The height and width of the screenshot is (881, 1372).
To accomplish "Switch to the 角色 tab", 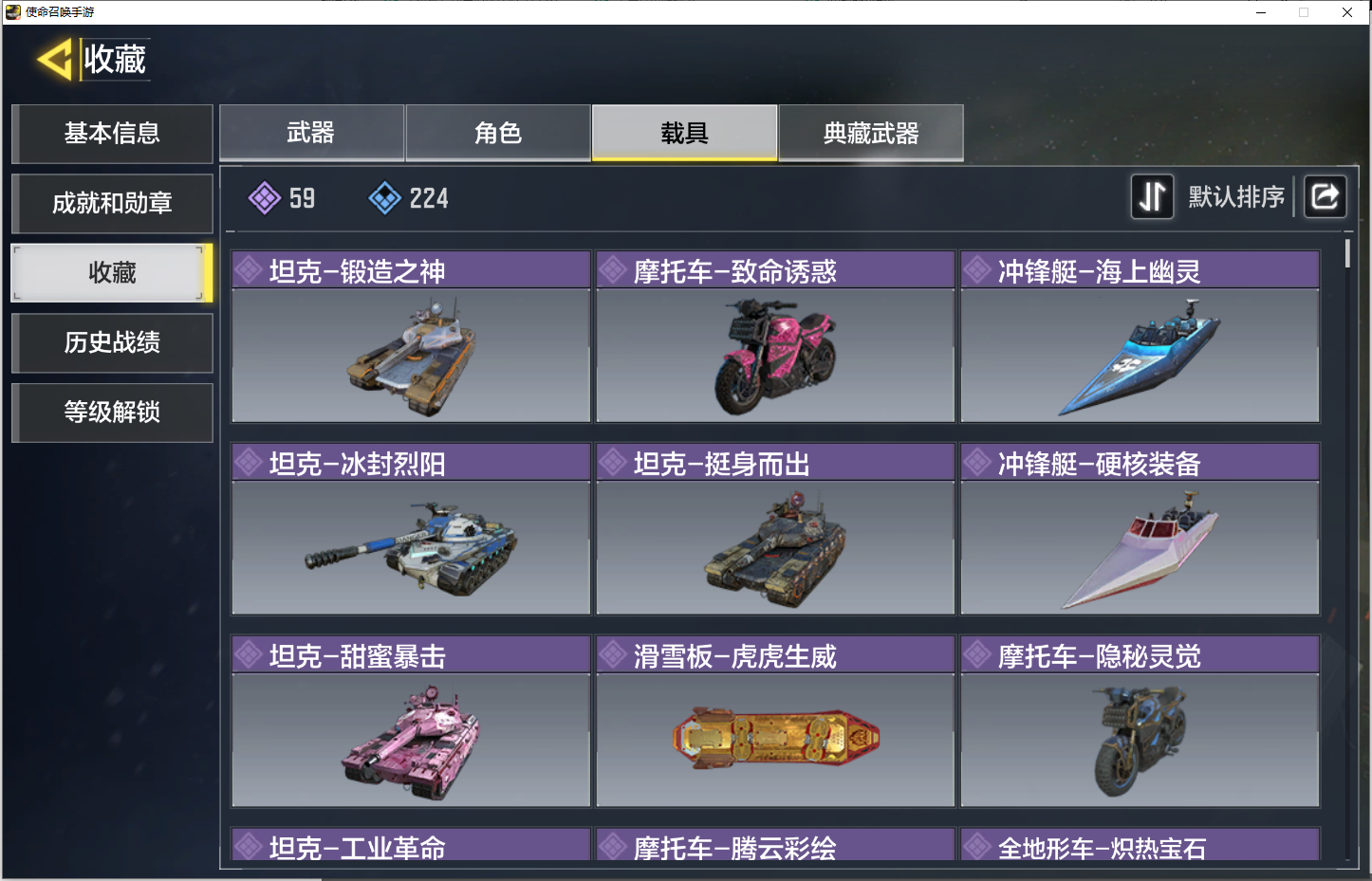I will click(498, 133).
